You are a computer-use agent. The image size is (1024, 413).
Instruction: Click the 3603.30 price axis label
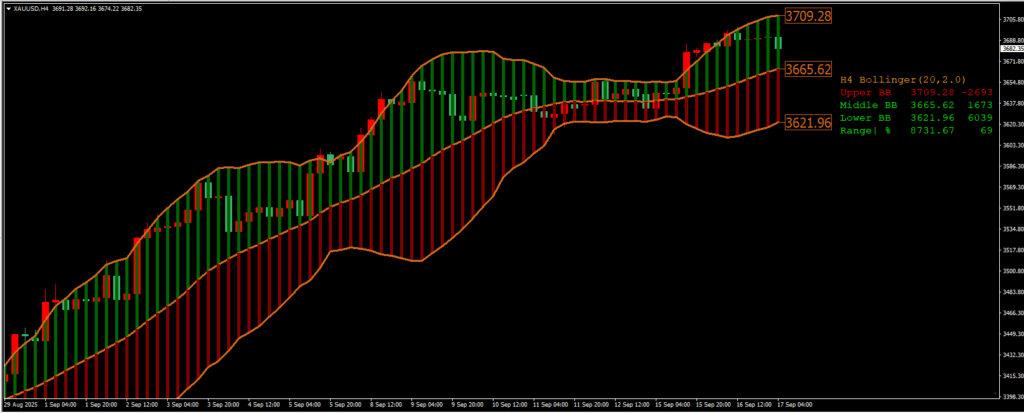pyautogui.click(x=1012, y=145)
